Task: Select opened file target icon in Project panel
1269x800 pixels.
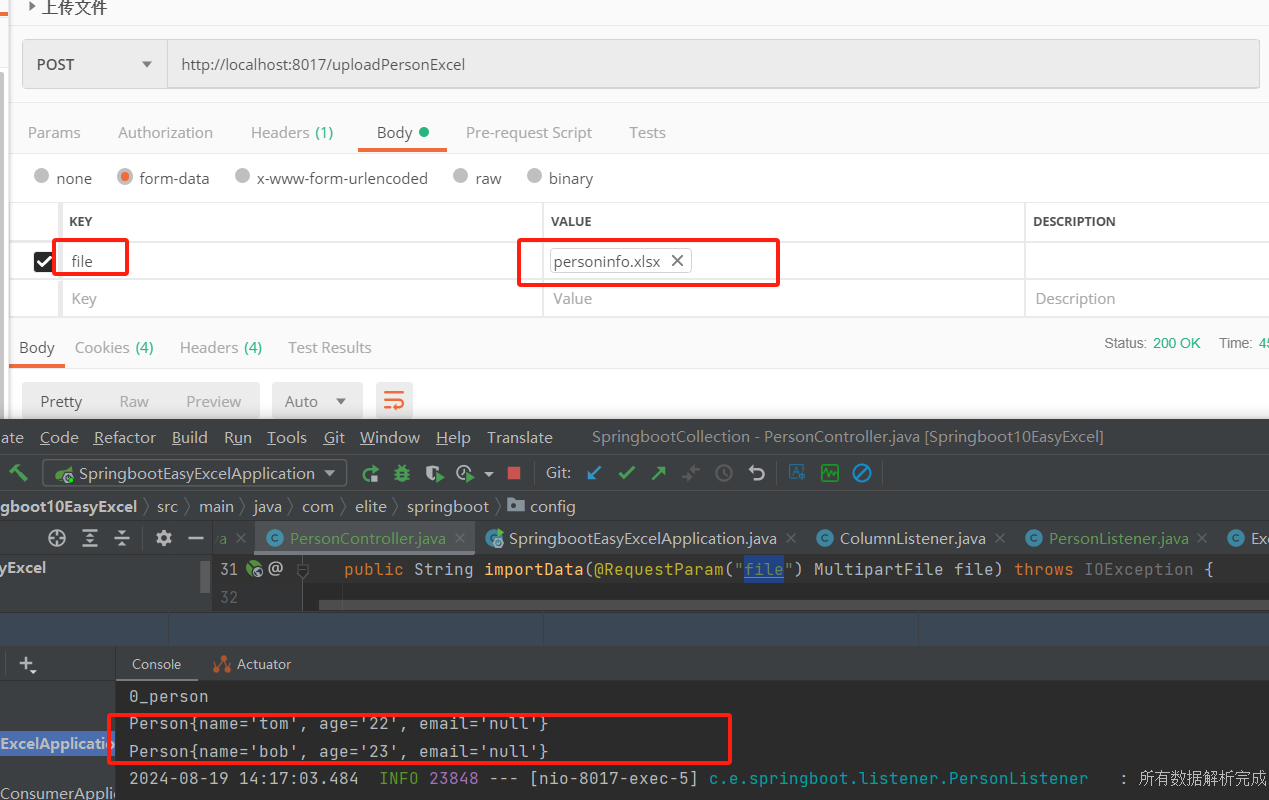Action: [x=57, y=538]
